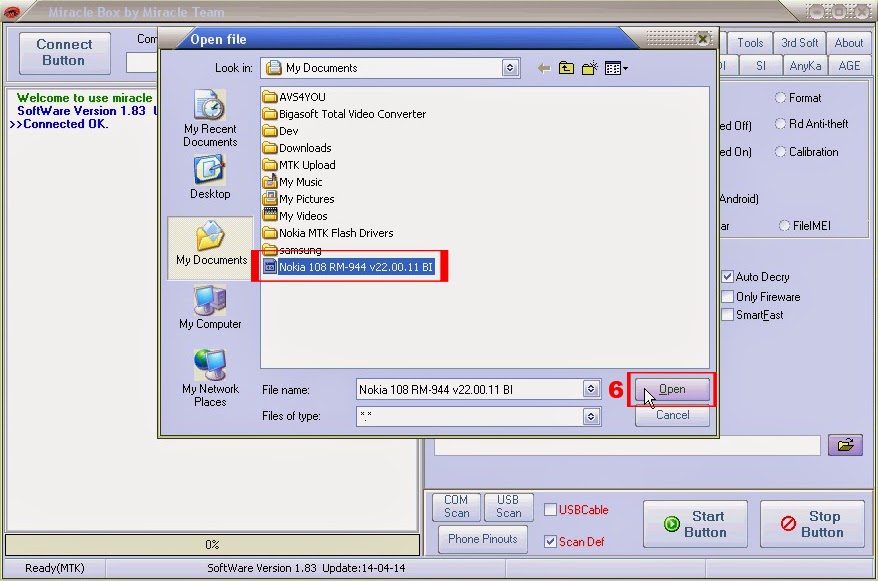Select the Calibration radio option
This screenshot has height=581, width=878.
pos(780,152)
